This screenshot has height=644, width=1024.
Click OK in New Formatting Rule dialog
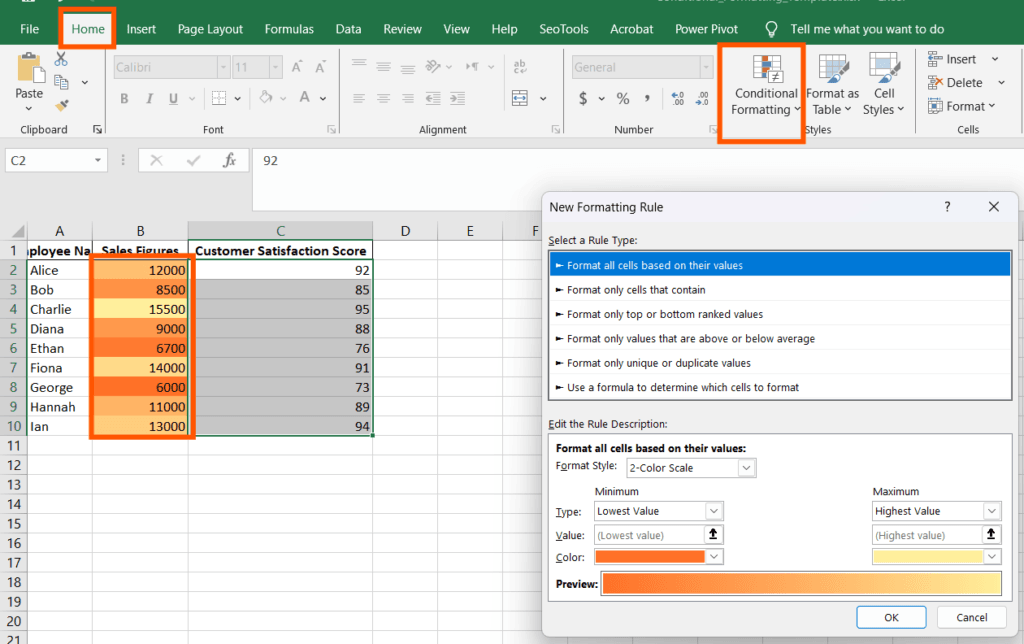point(891,617)
